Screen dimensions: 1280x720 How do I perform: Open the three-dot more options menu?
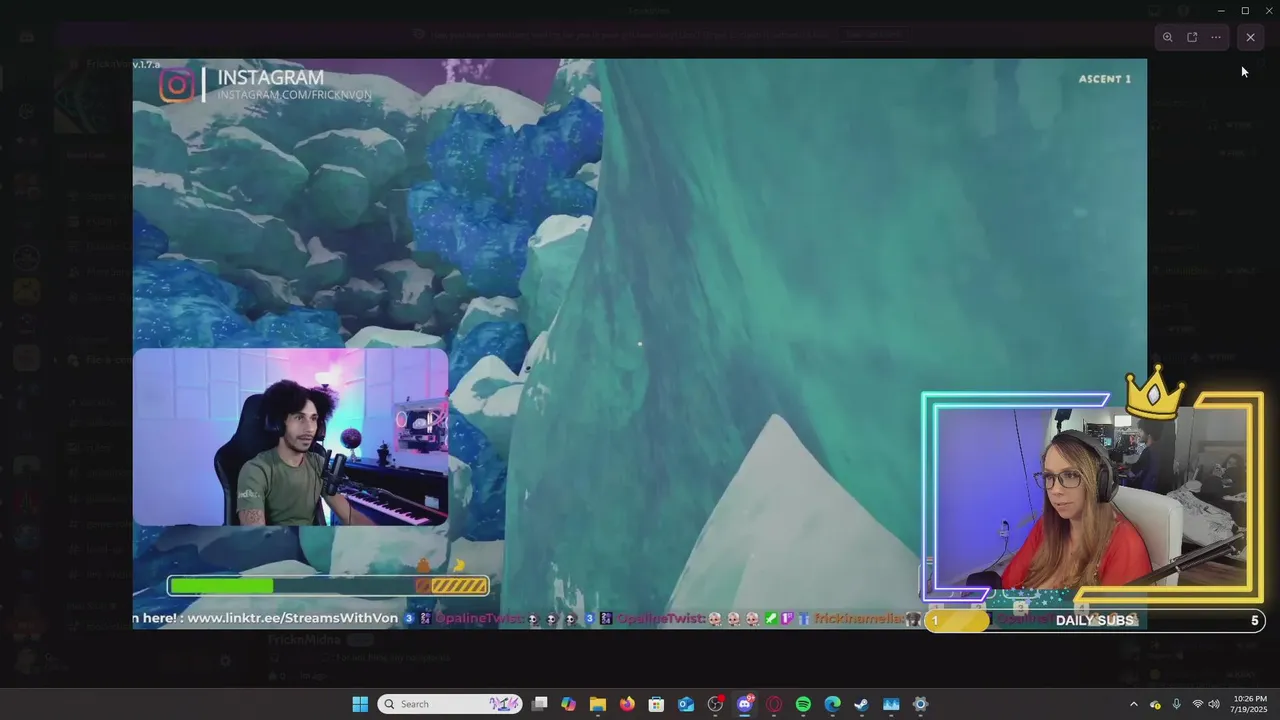click(1216, 37)
